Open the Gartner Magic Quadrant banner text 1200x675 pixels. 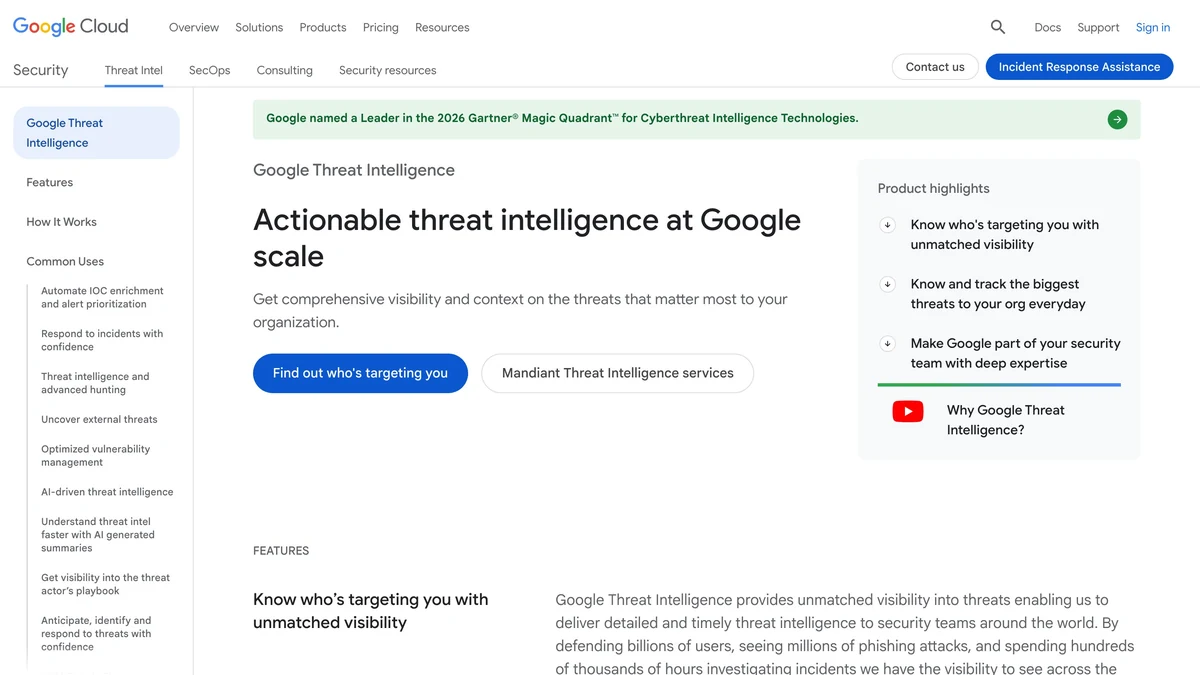coord(562,118)
